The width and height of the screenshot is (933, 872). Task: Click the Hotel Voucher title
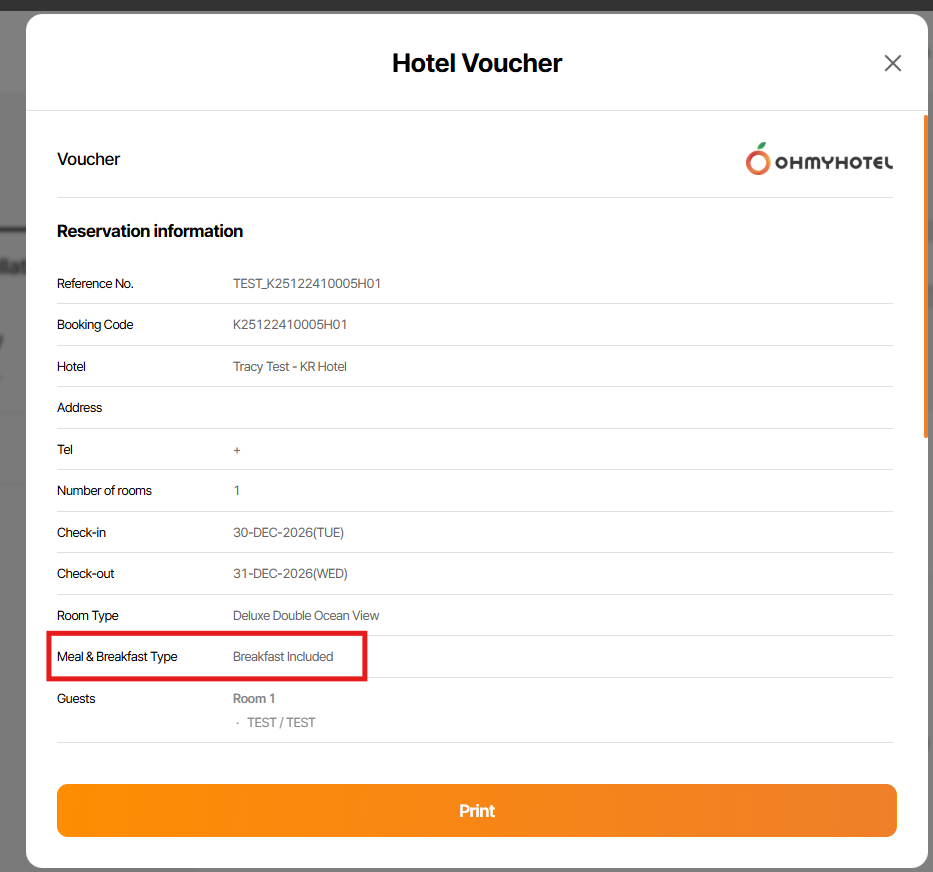point(477,63)
